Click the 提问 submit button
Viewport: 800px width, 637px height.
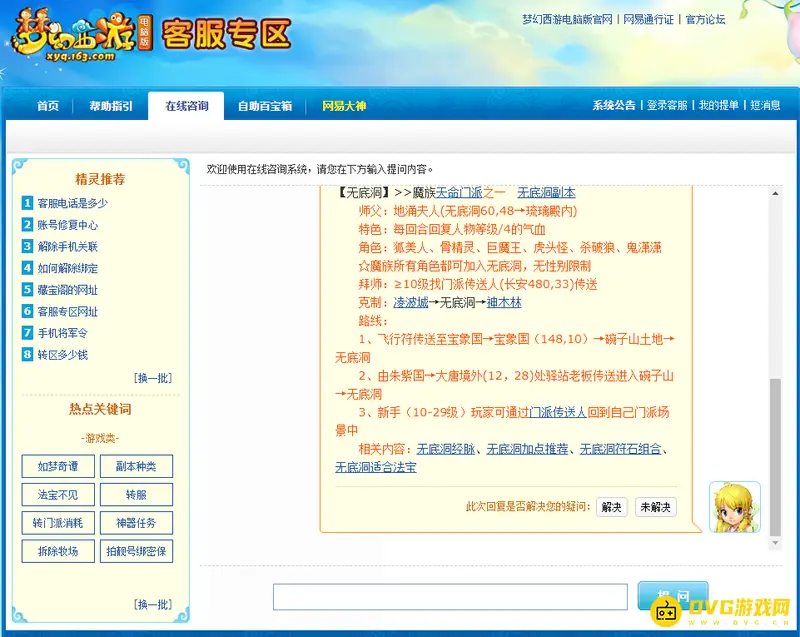673,595
